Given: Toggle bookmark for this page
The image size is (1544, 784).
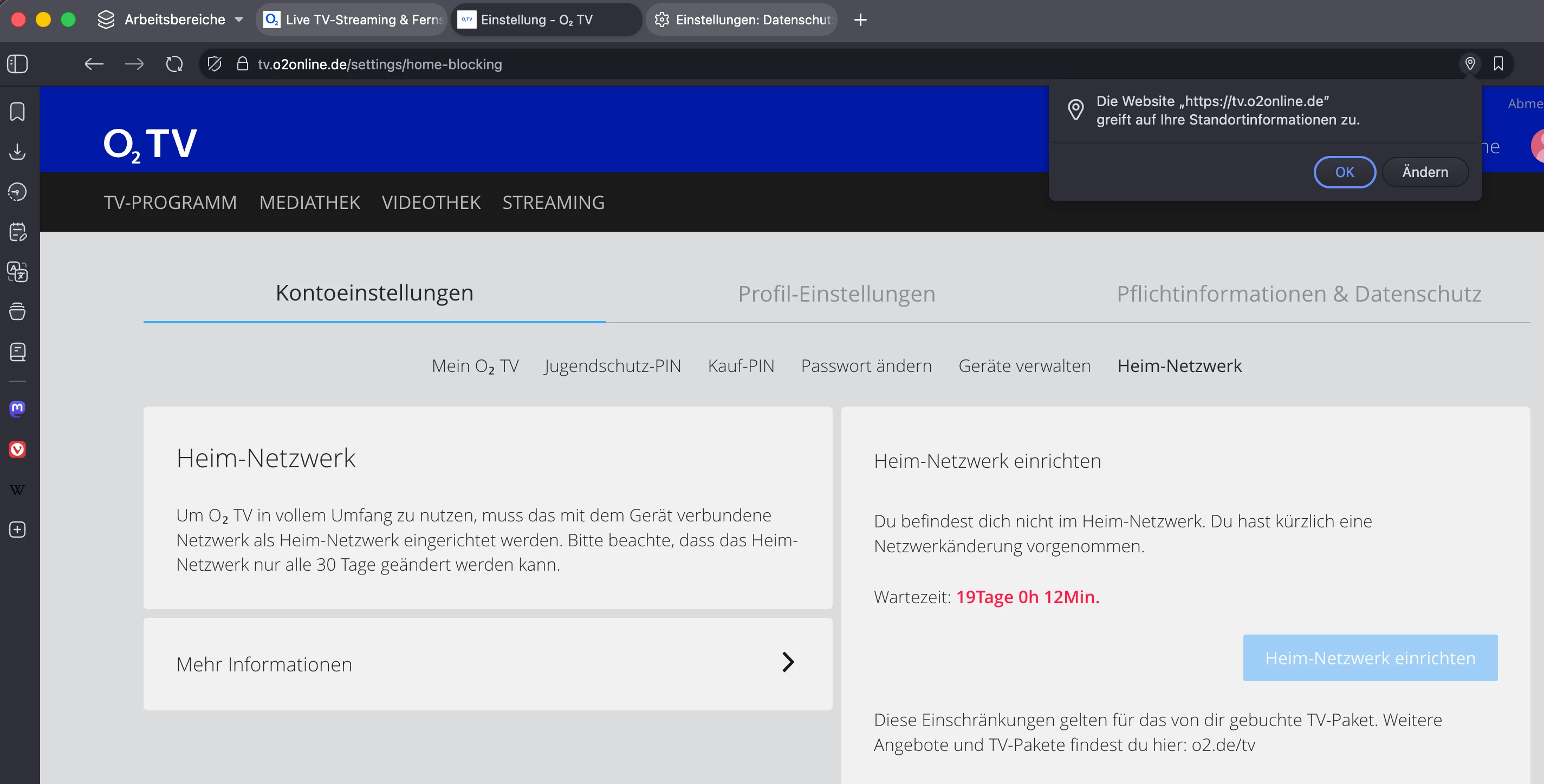Looking at the screenshot, I should tap(1498, 63).
